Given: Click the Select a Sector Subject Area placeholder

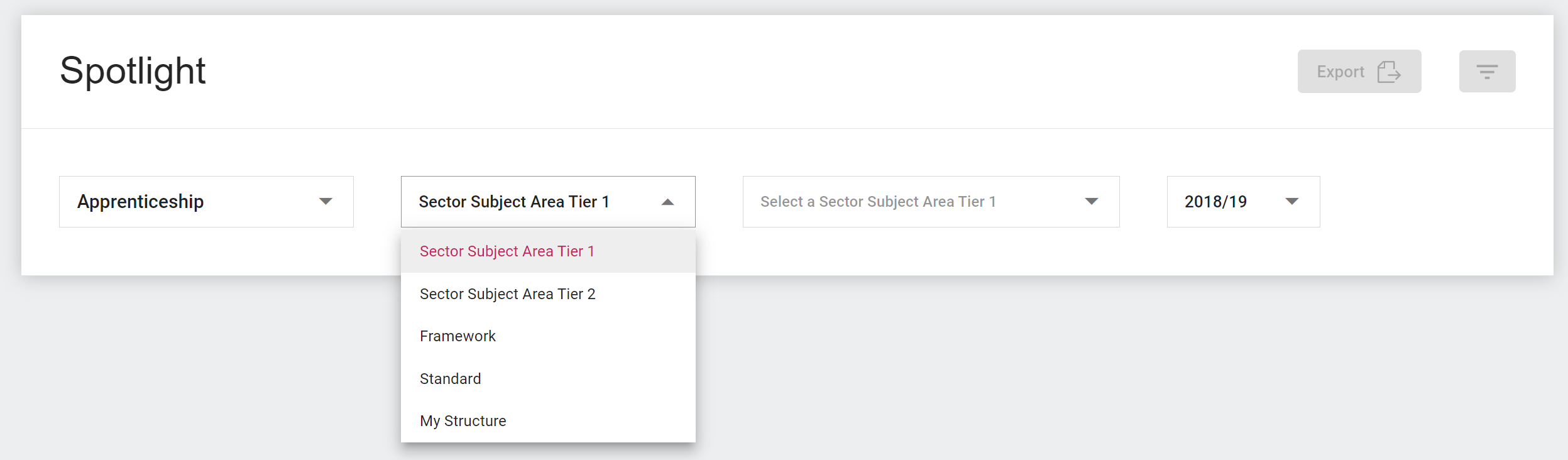Looking at the screenshot, I should point(877,202).
